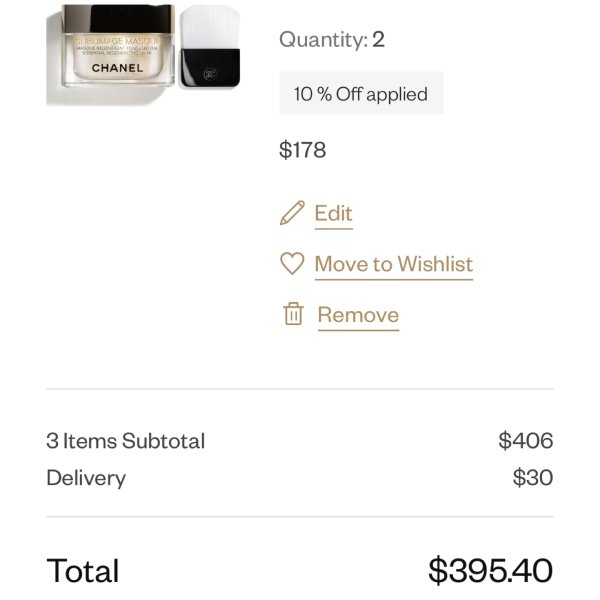Click the heart wishlist icon
Screen dimensions: 600x600
(292, 263)
